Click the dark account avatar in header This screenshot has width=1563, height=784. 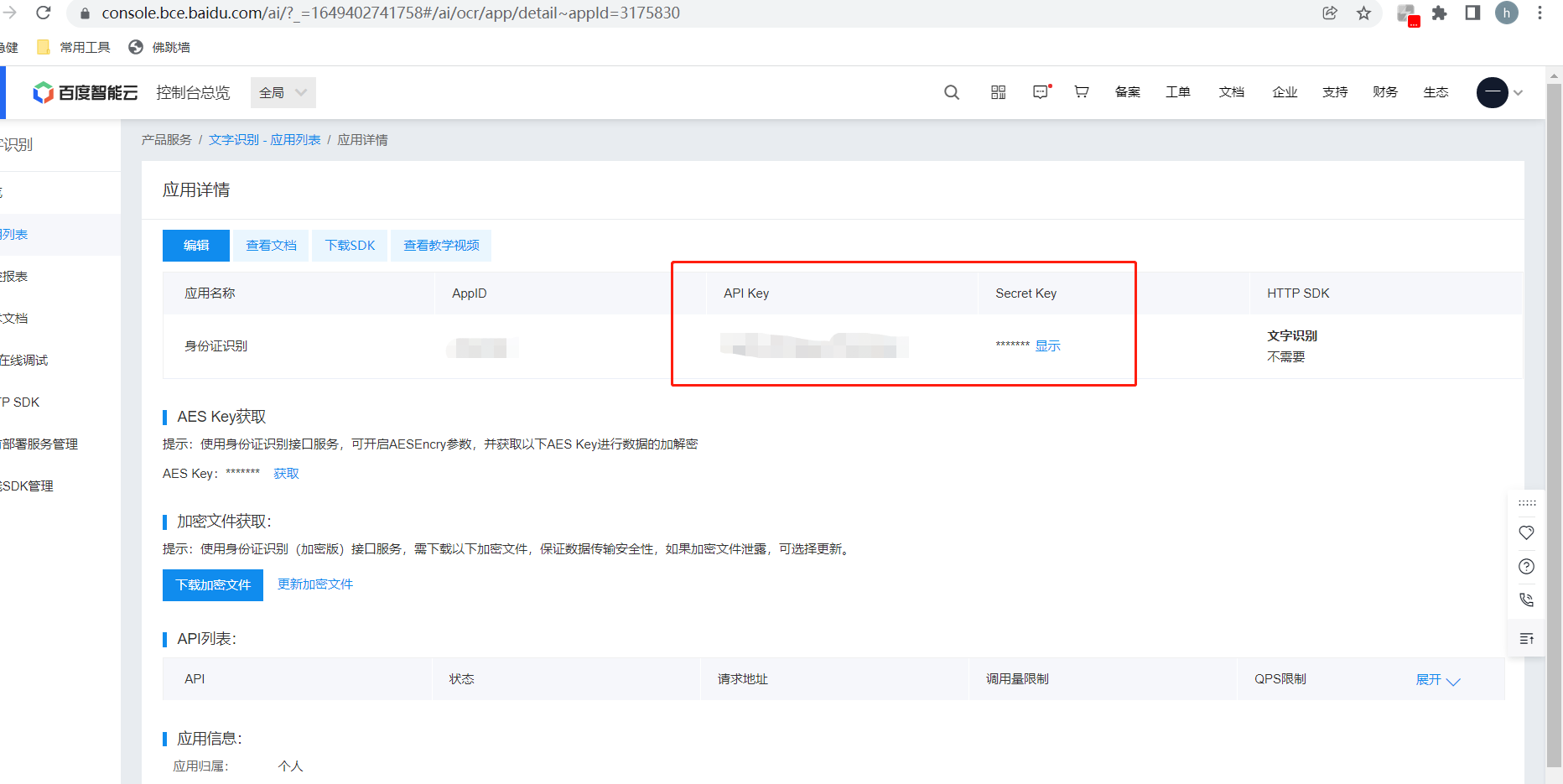[1493, 92]
